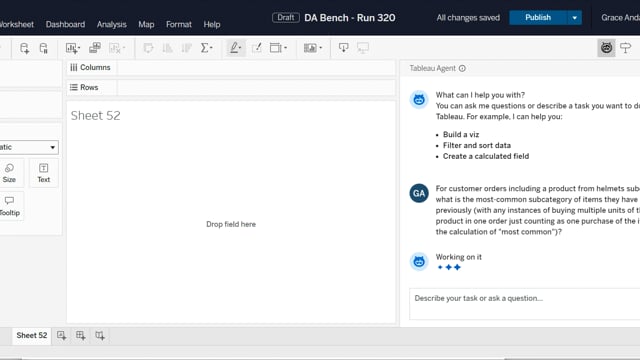
Task: Open the Format menu
Action: [179, 24]
